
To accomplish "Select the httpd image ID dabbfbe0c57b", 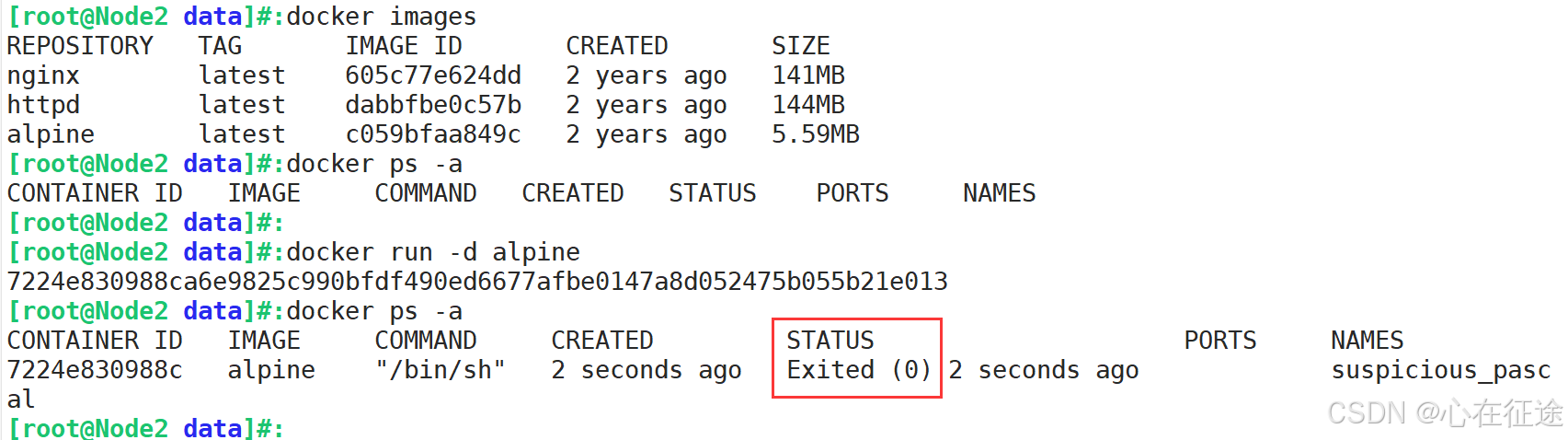I will click(433, 105).
